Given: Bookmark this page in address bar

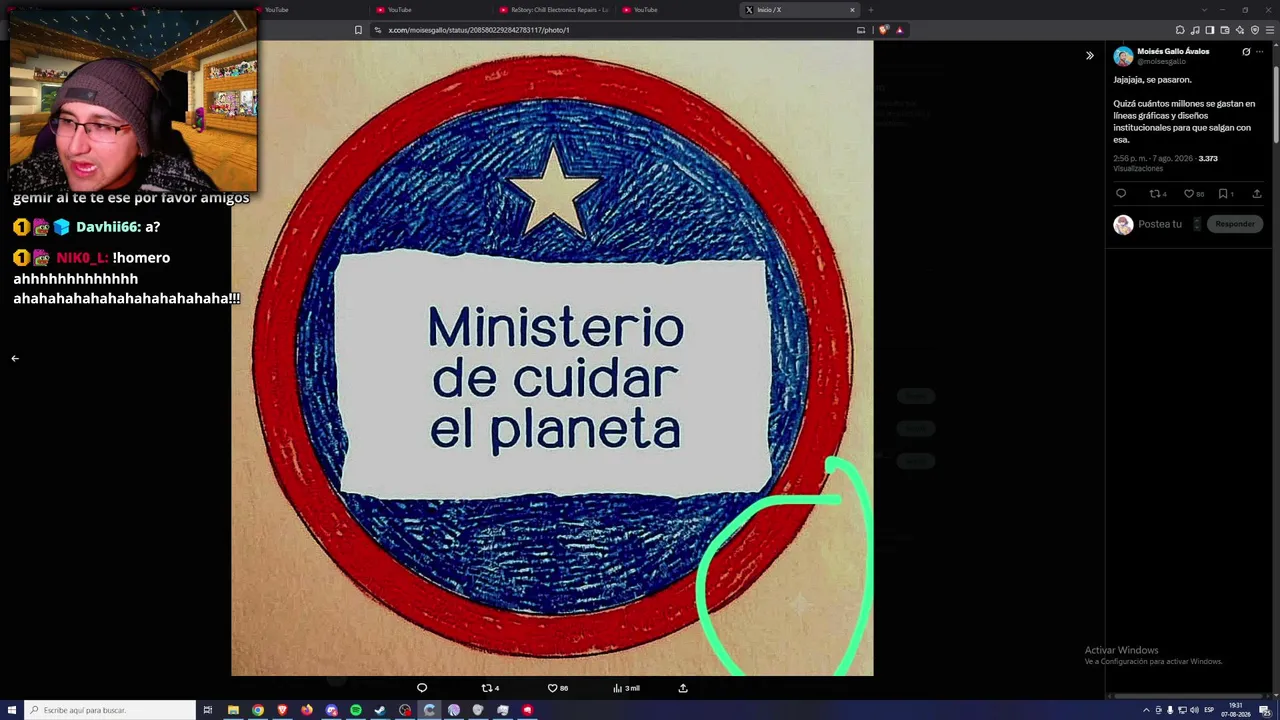Looking at the screenshot, I should point(358,30).
